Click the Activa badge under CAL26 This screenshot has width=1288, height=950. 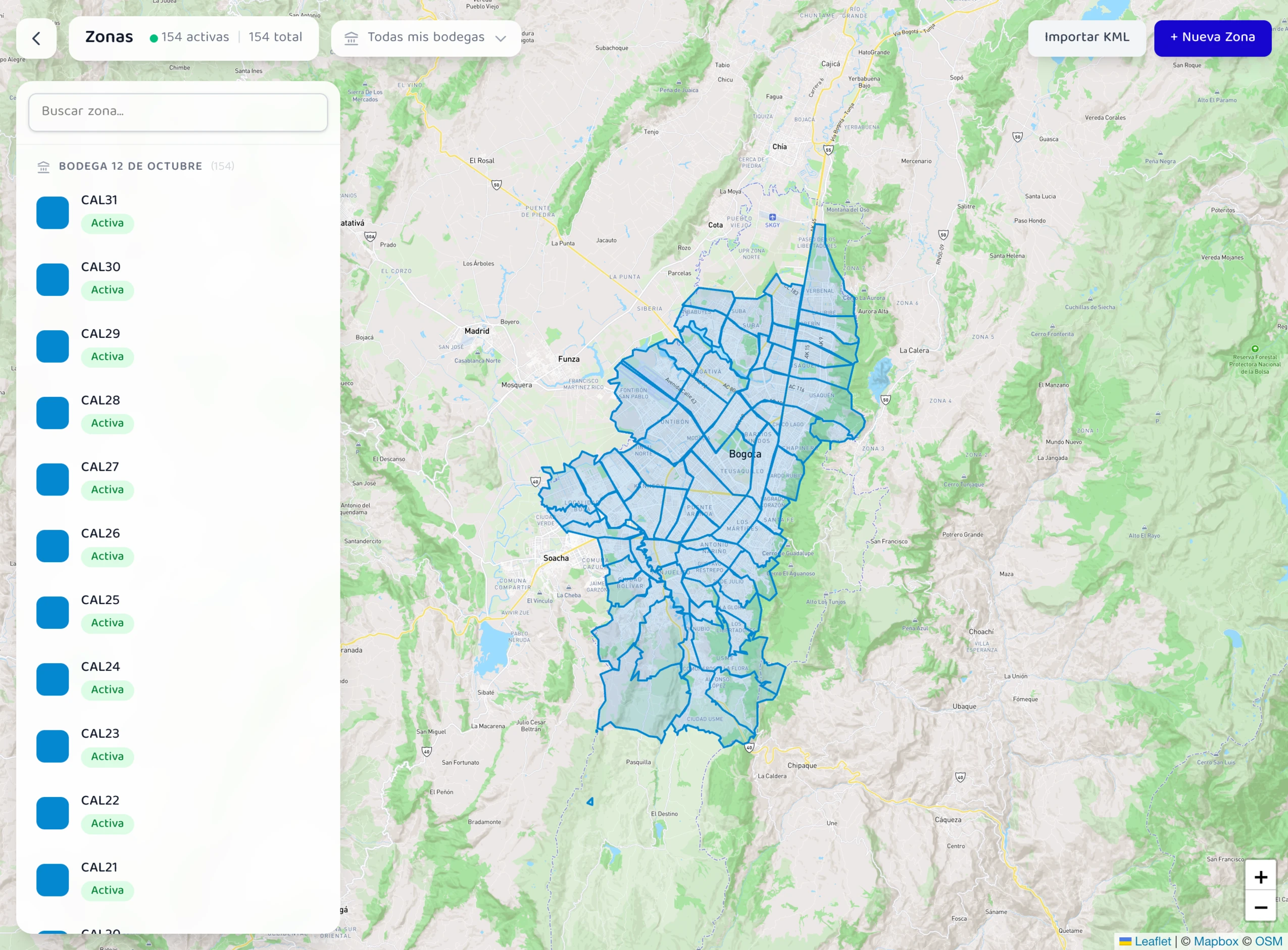pos(108,557)
